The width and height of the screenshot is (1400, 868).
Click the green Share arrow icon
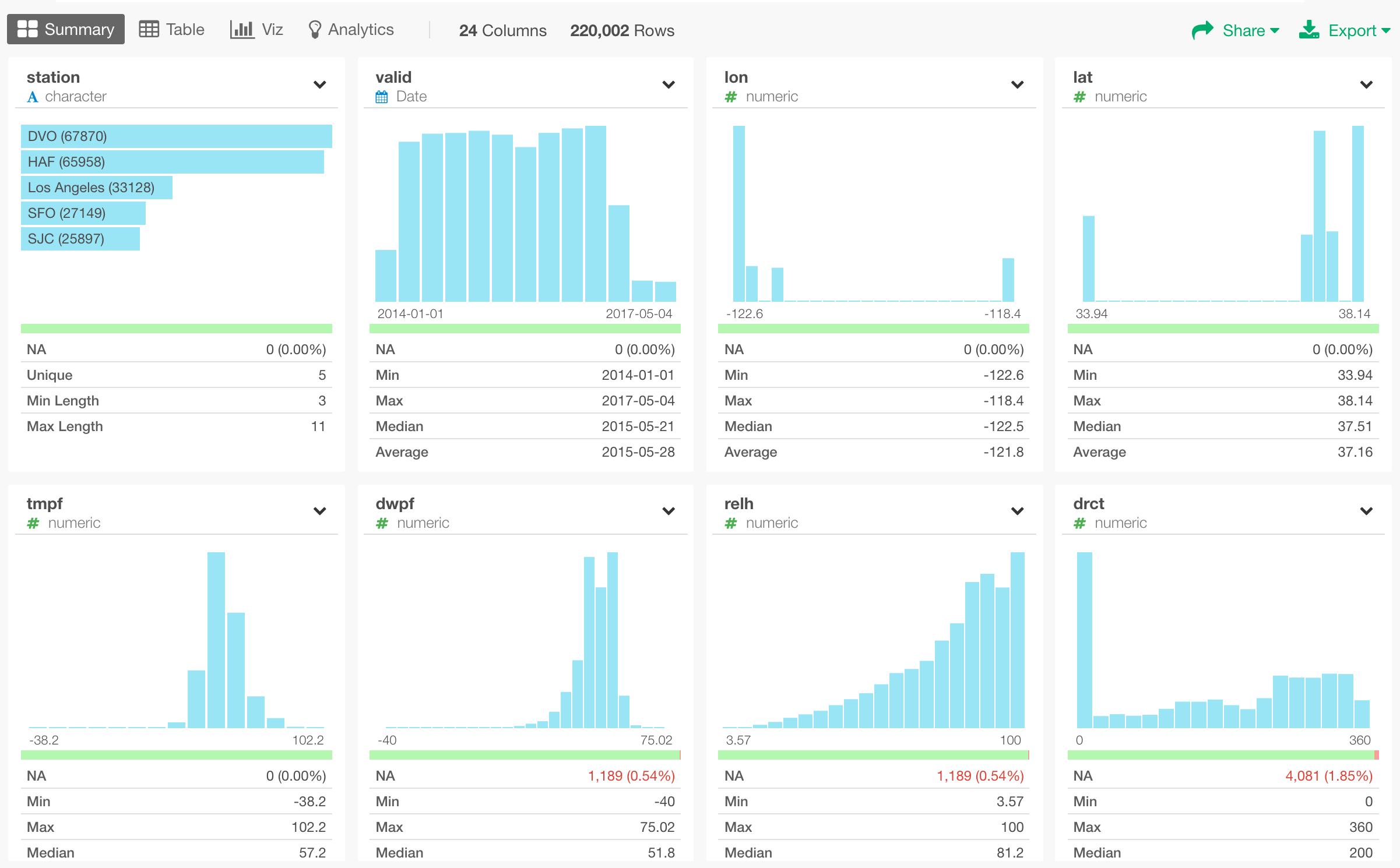(x=1202, y=29)
